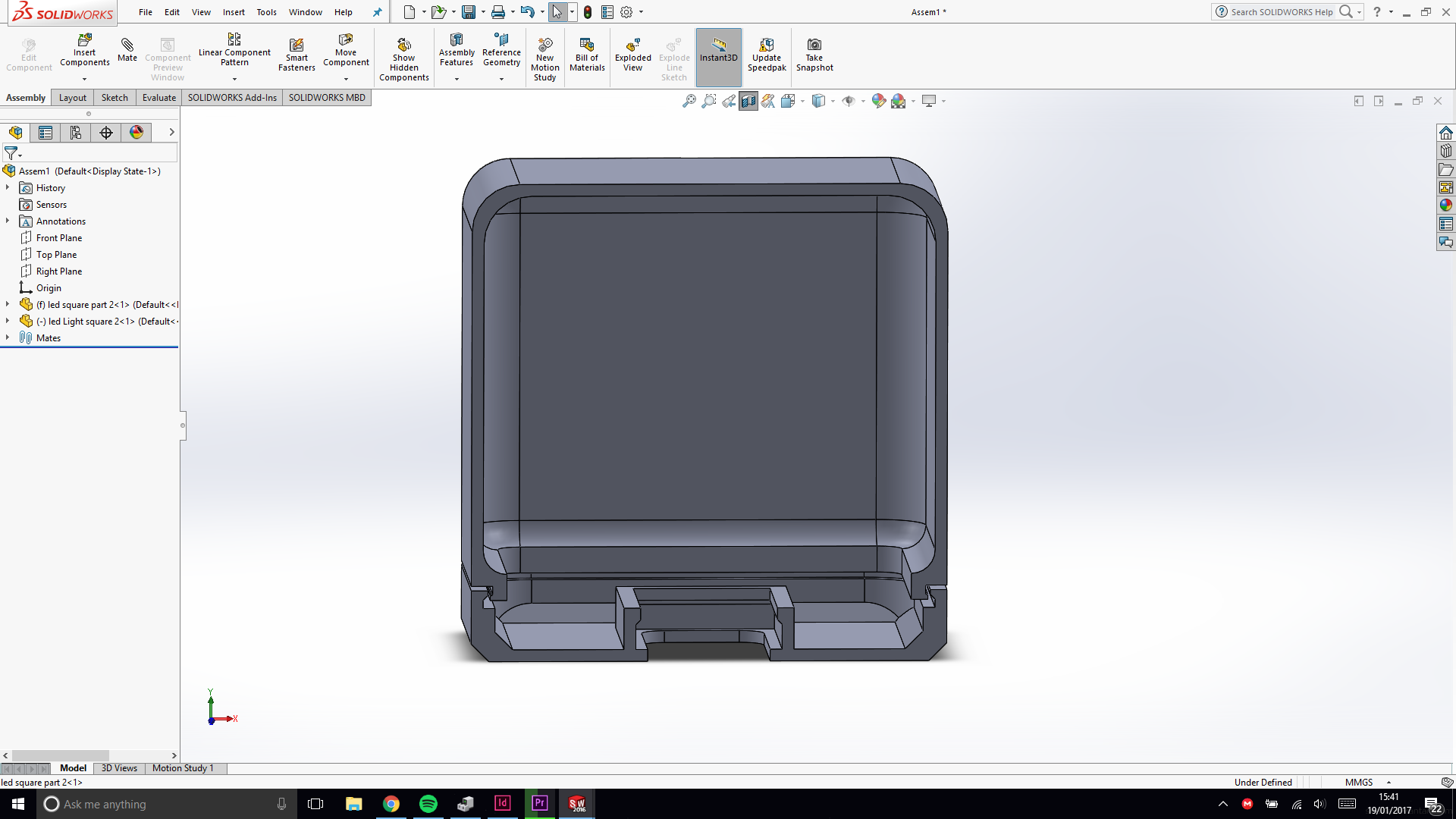Expand led square part 2<1> node

pos(8,304)
